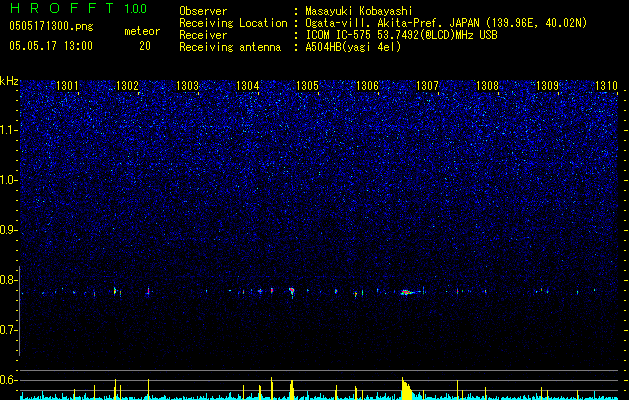Click the ICOM IC-575 receiver text
This screenshot has width=629, height=400.
[401, 35]
